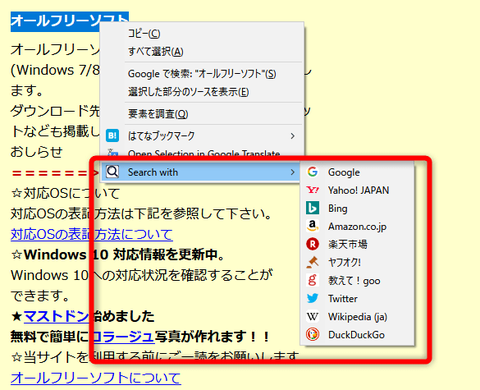Click the Bing logo icon
The height and width of the screenshot is (390, 480).
point(312,208)
